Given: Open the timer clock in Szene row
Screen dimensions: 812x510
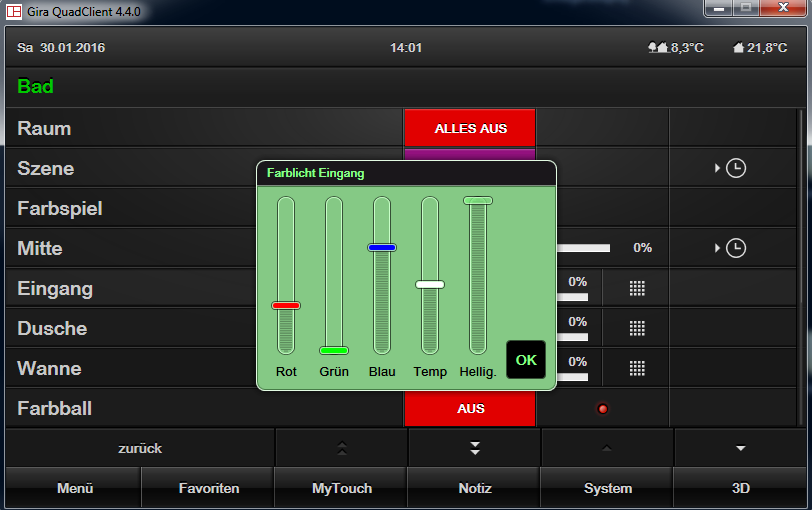Looking at the screenshot, I should 735,168.
